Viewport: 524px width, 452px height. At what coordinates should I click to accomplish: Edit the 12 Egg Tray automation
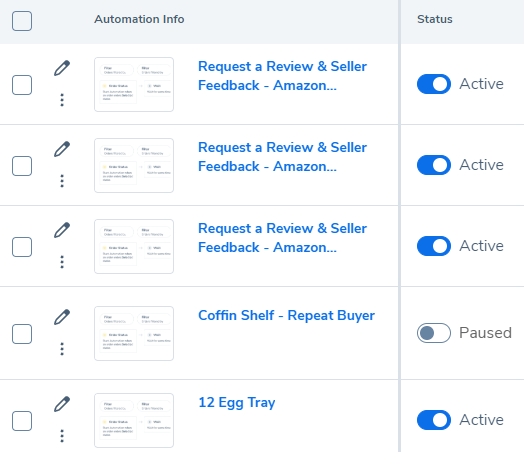[62, 404]
